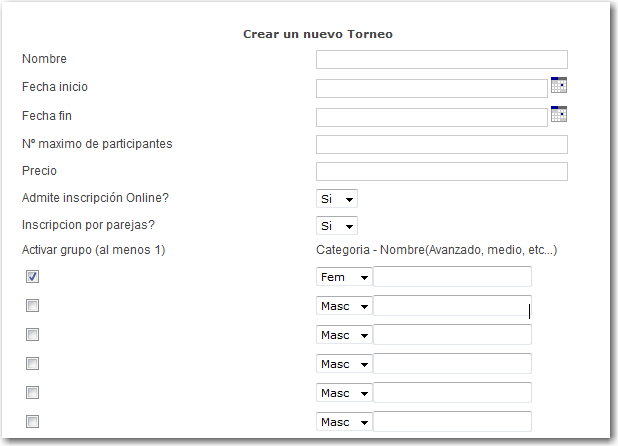Click the group name field beside Fem
The height and width of the screenshot is (446, 618).
click(x=452, y=277)
